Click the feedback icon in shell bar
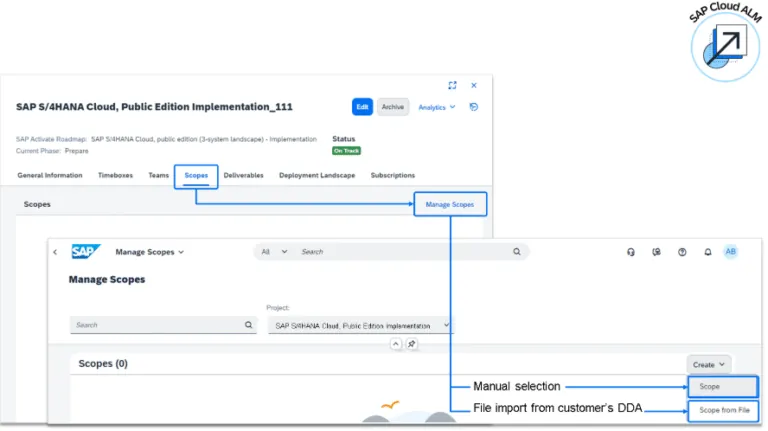The width and height of the screenshot is (768, 431). click(x=656, y=252)
